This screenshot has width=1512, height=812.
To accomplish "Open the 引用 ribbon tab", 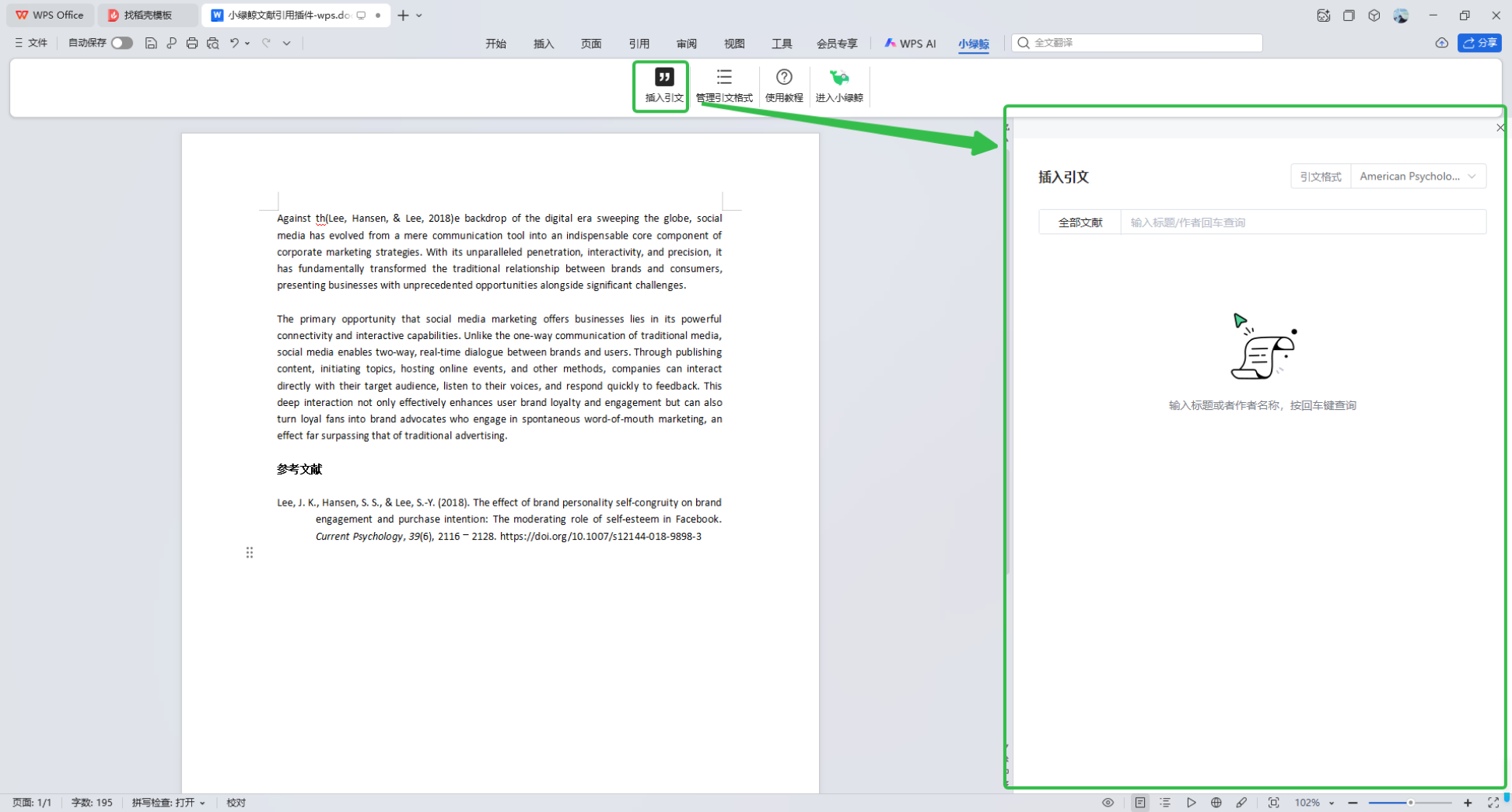I will [x=639, y=44].
